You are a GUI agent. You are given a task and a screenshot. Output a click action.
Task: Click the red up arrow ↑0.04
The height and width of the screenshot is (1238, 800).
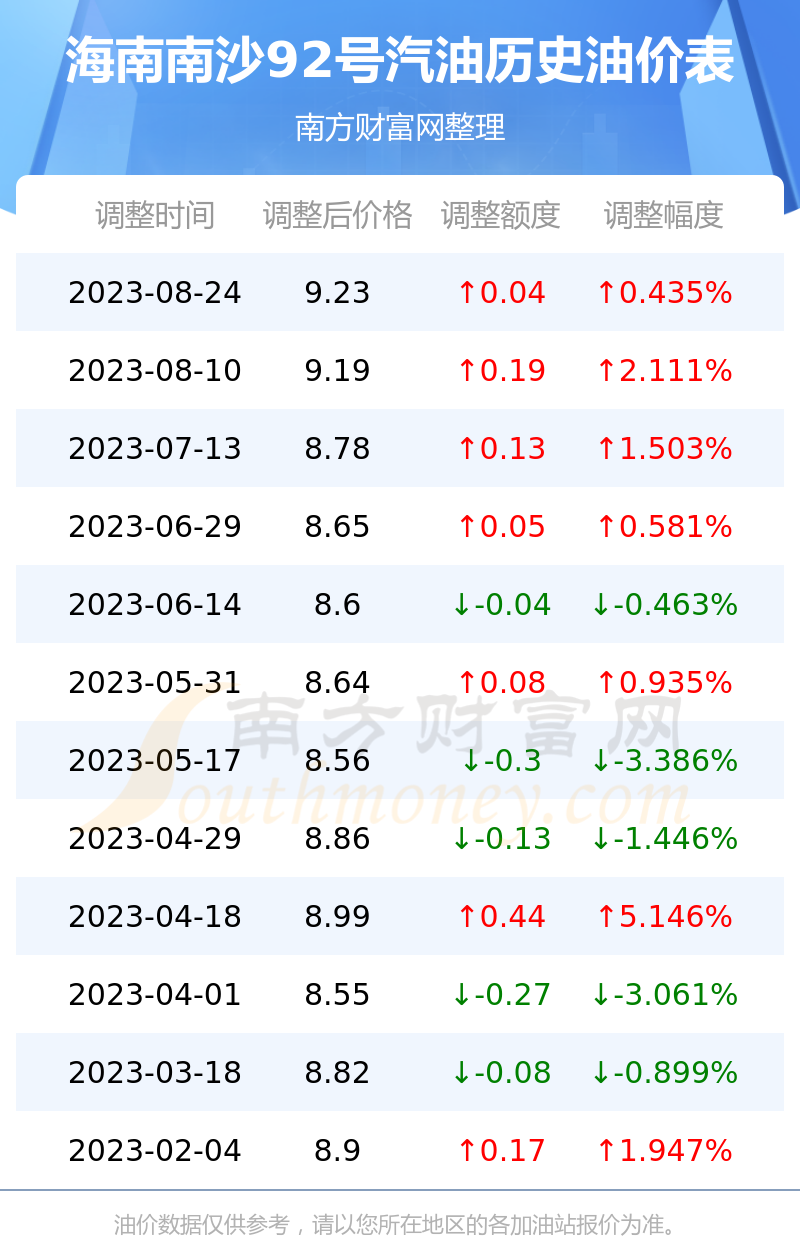[x=501, y=293]
